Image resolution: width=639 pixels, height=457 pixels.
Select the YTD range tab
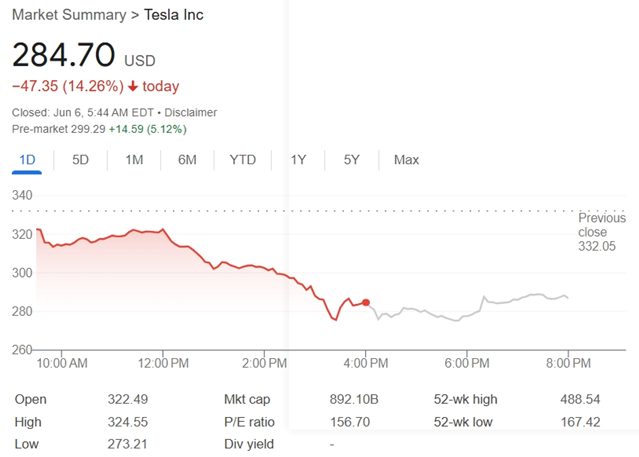click(x=242, y=160)
